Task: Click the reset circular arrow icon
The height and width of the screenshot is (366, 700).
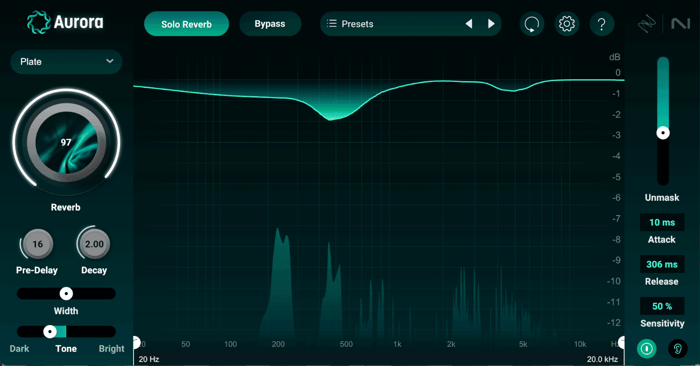Action: pyautogui.click(x=531, y=24)
